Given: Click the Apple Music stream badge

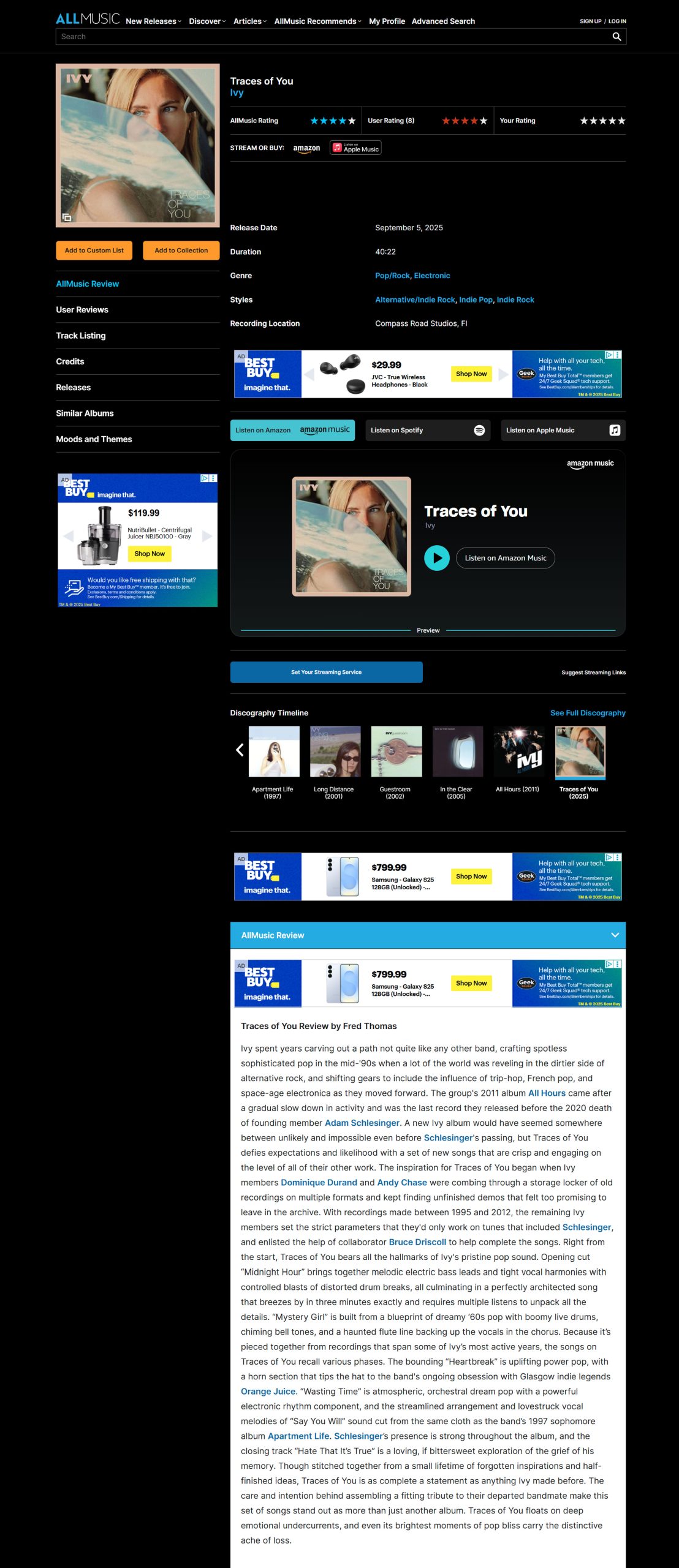Looking at the screenshot, I should point(355,148).
